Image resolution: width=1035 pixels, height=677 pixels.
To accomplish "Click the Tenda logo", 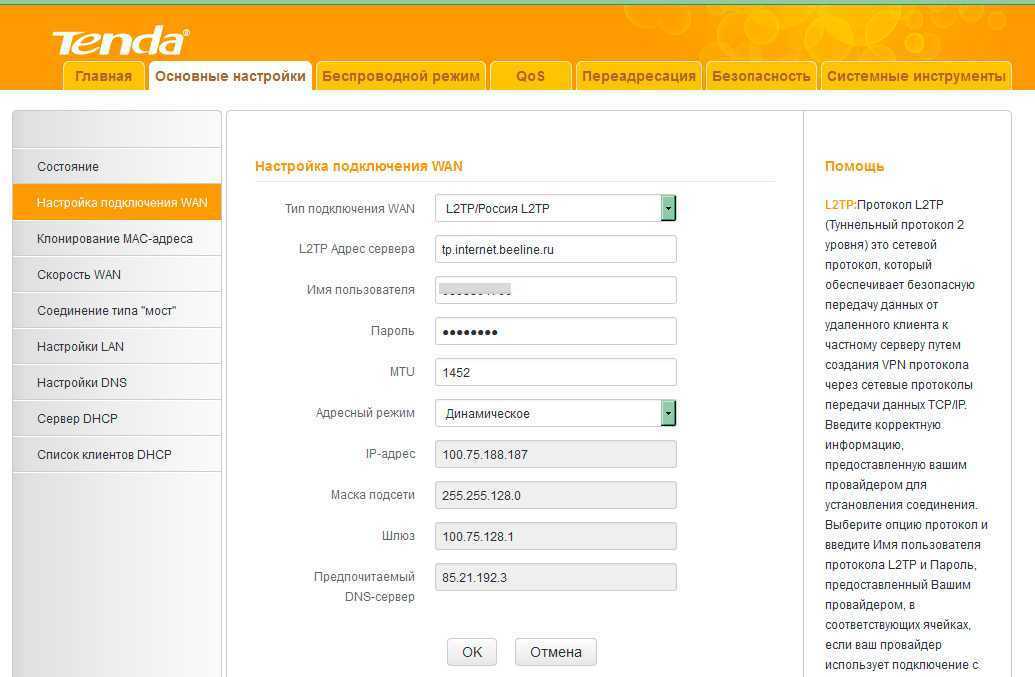I will [121, 41].
